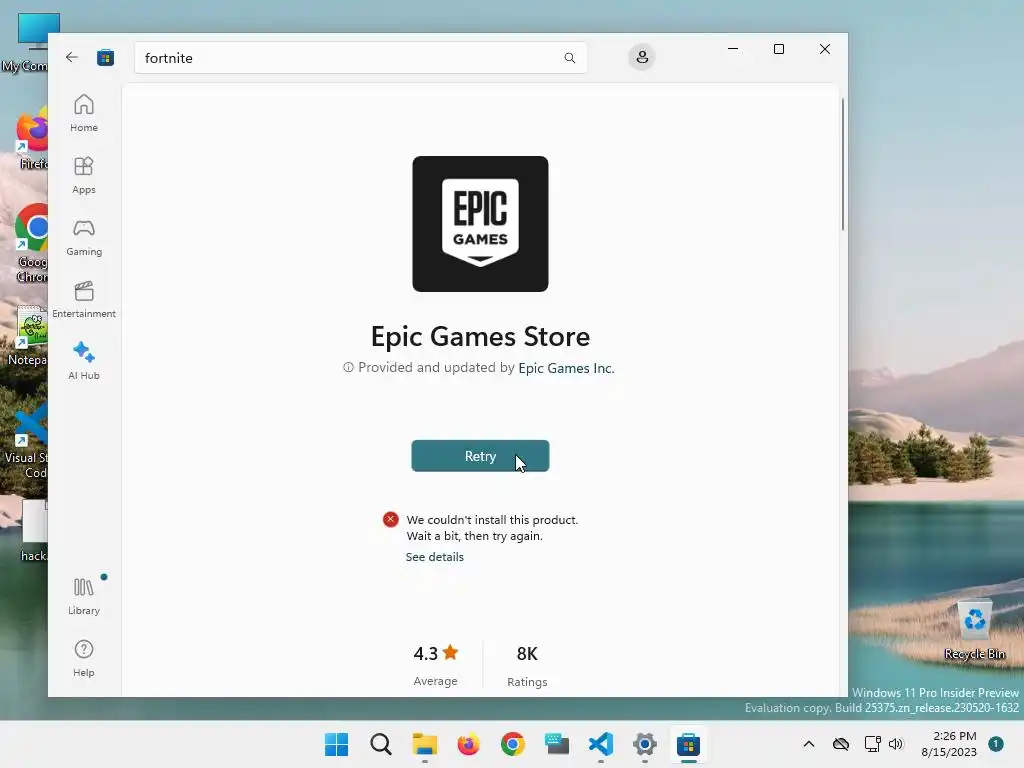Click the 8K Ratings count
Image resolution: width=1024 pixels, height=768 pixels.
tap(527, 665)
